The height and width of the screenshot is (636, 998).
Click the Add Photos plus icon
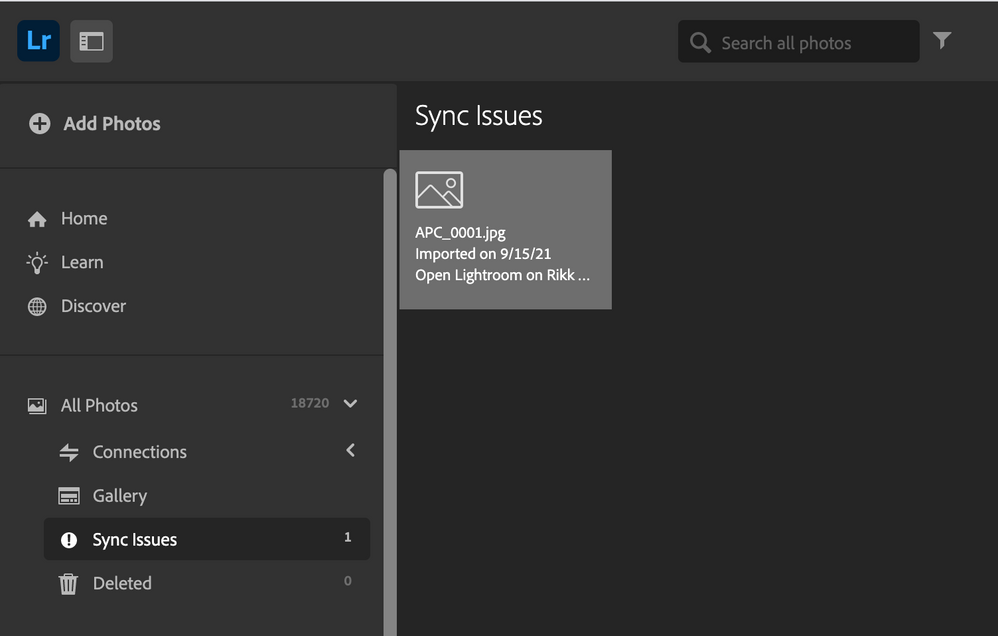[39, 124]
